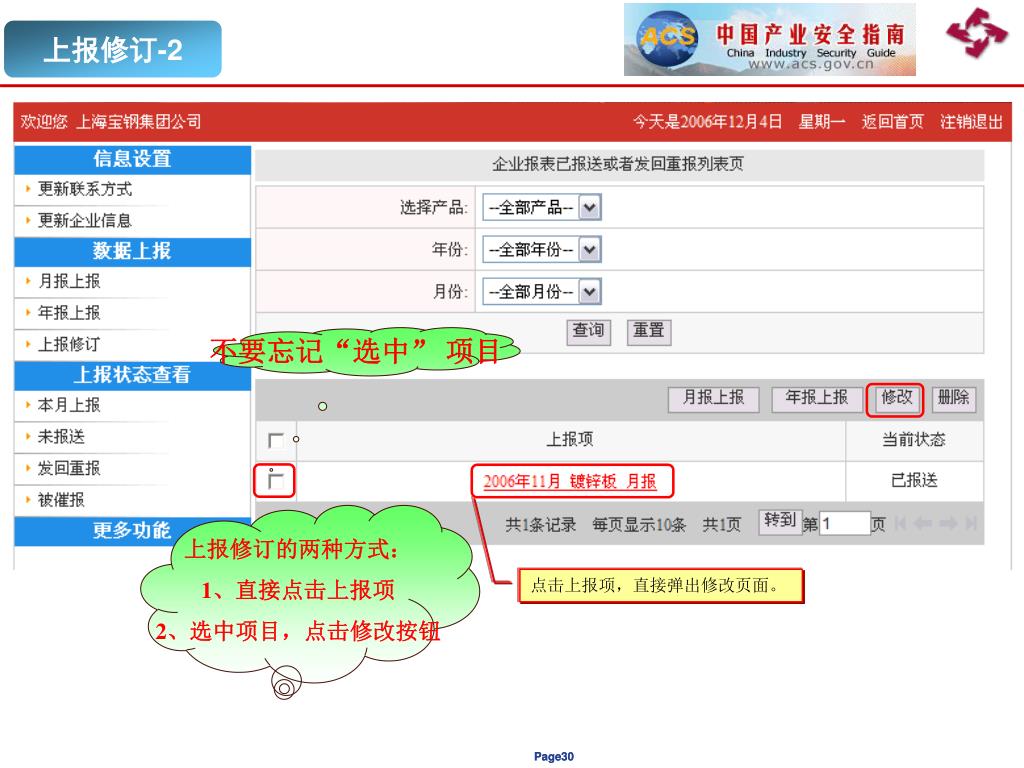
Task: Click the orange bullet next to 月报上报
Action: (28, 281)
